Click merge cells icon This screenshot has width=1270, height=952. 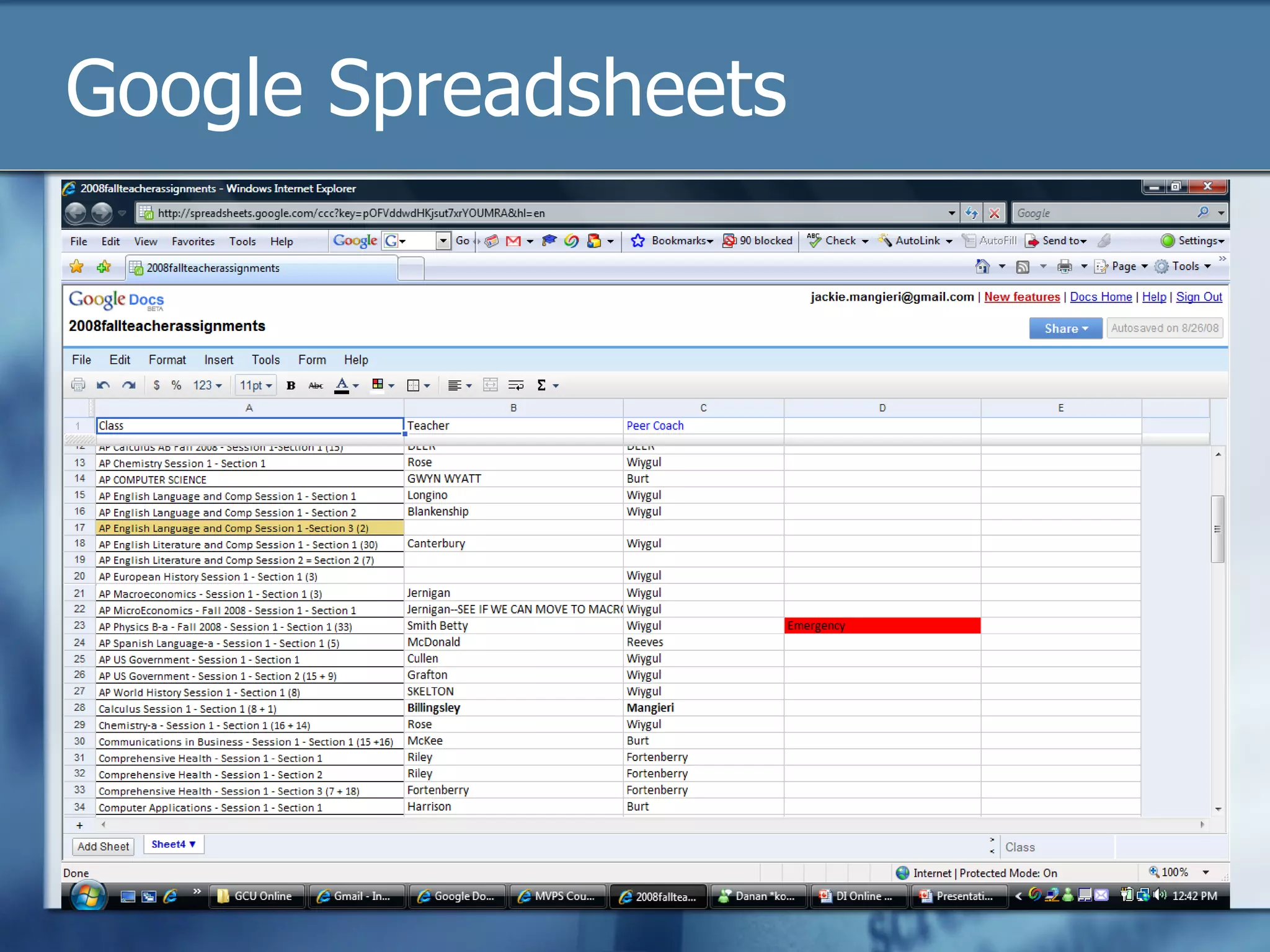tap(490, 385)
